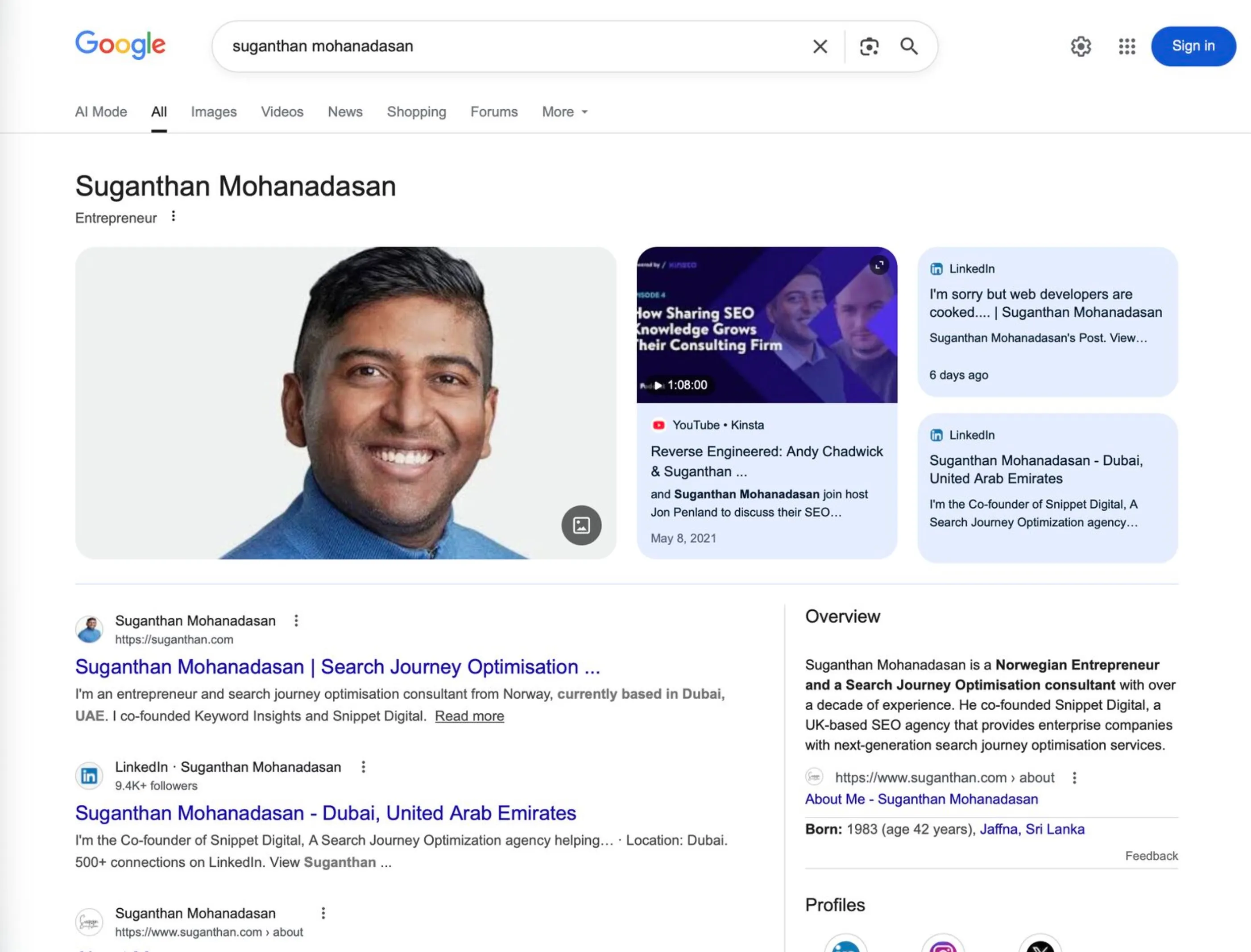Clear the search query with X icon

(820, 46)
